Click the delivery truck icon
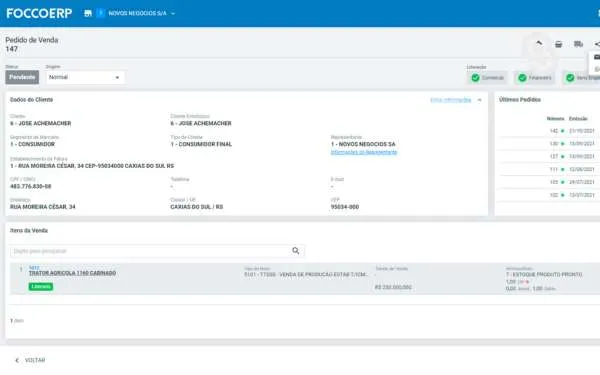 [579, 44]
